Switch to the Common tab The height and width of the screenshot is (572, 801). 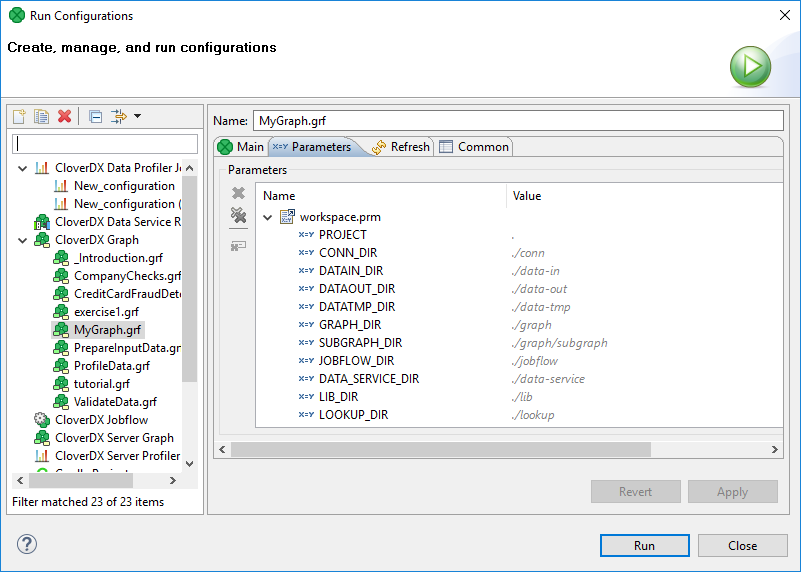coord(475,147)
